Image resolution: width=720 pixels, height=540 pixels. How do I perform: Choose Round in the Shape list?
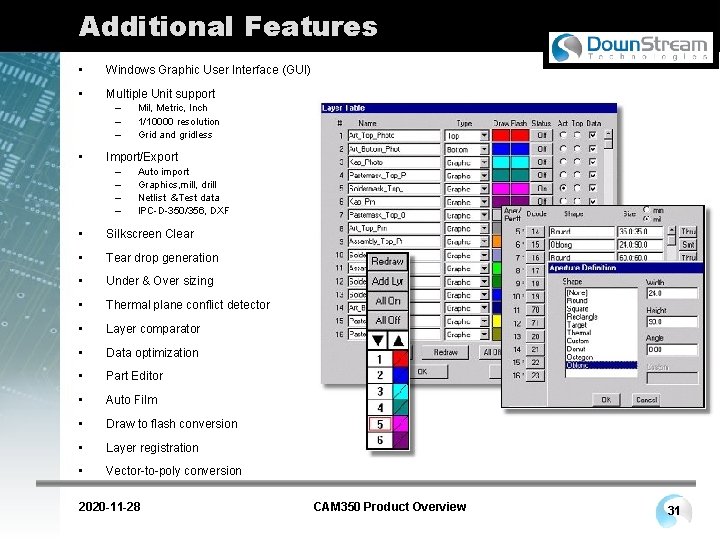click(x=577, y=300)
